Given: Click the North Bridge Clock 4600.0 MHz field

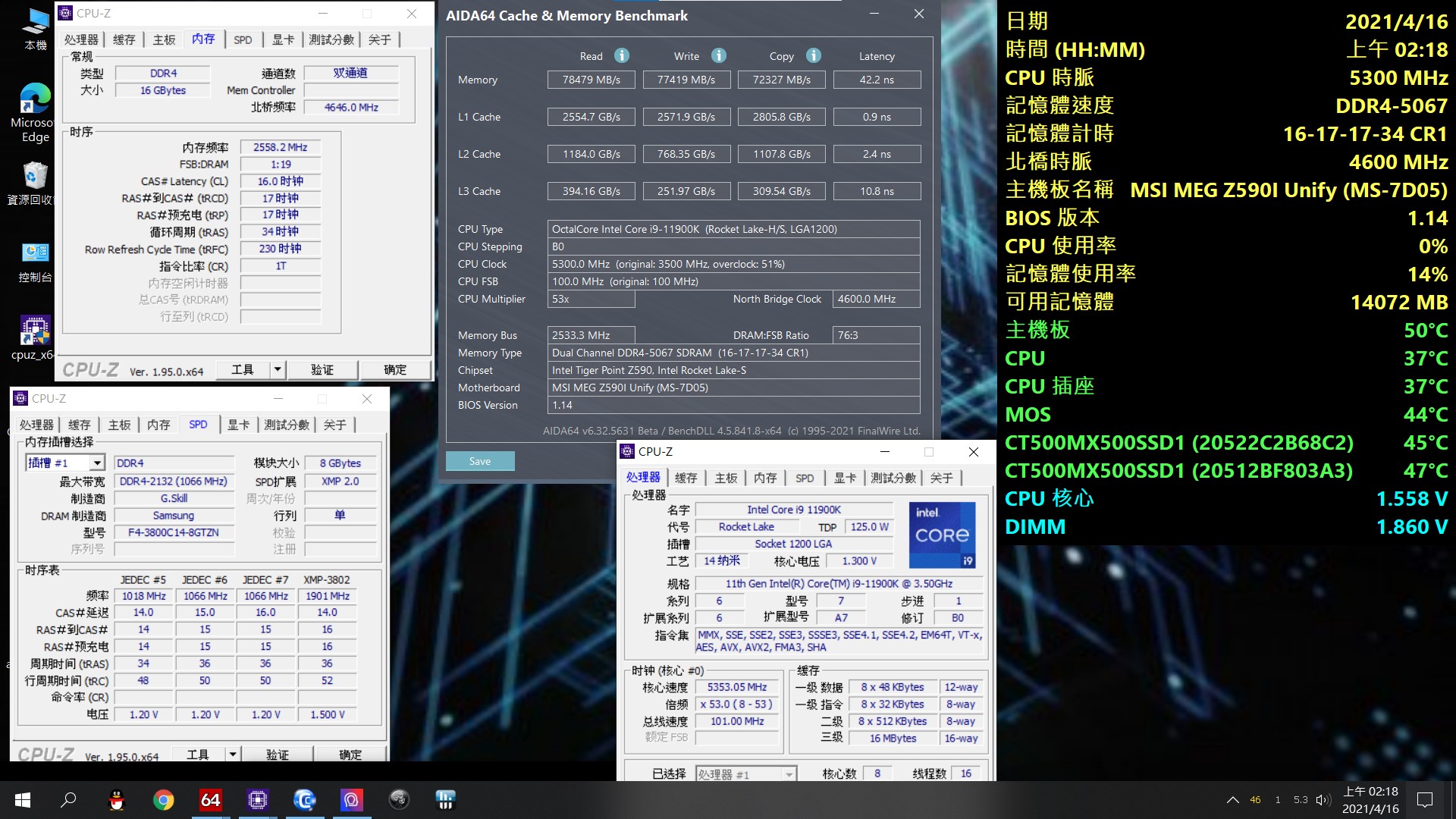Looking at the screenshot, I should (x=877, y=299).
